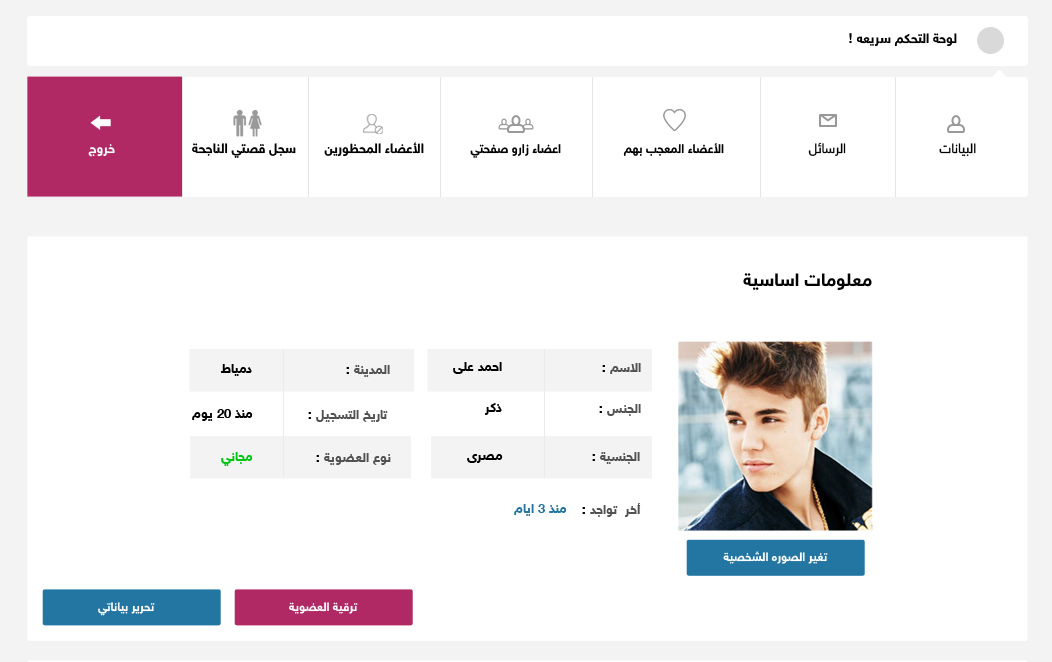Click the ترقية العضوية upgrade button
This screenshot has width=1052, height=662.
tap(323, 607)
